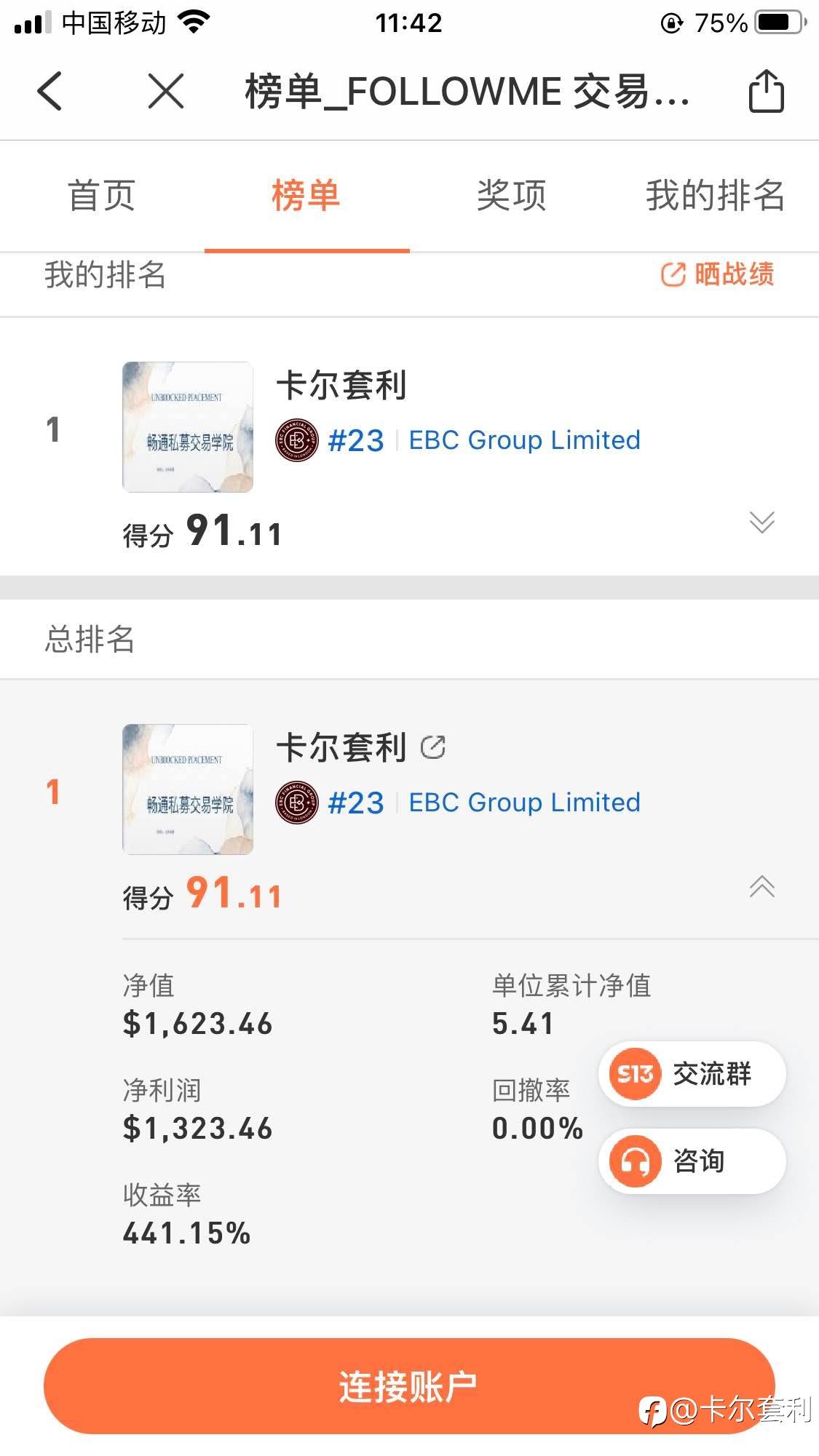Open the share menu icon
Screen dimensions: 819x1456
coord(766,92)
